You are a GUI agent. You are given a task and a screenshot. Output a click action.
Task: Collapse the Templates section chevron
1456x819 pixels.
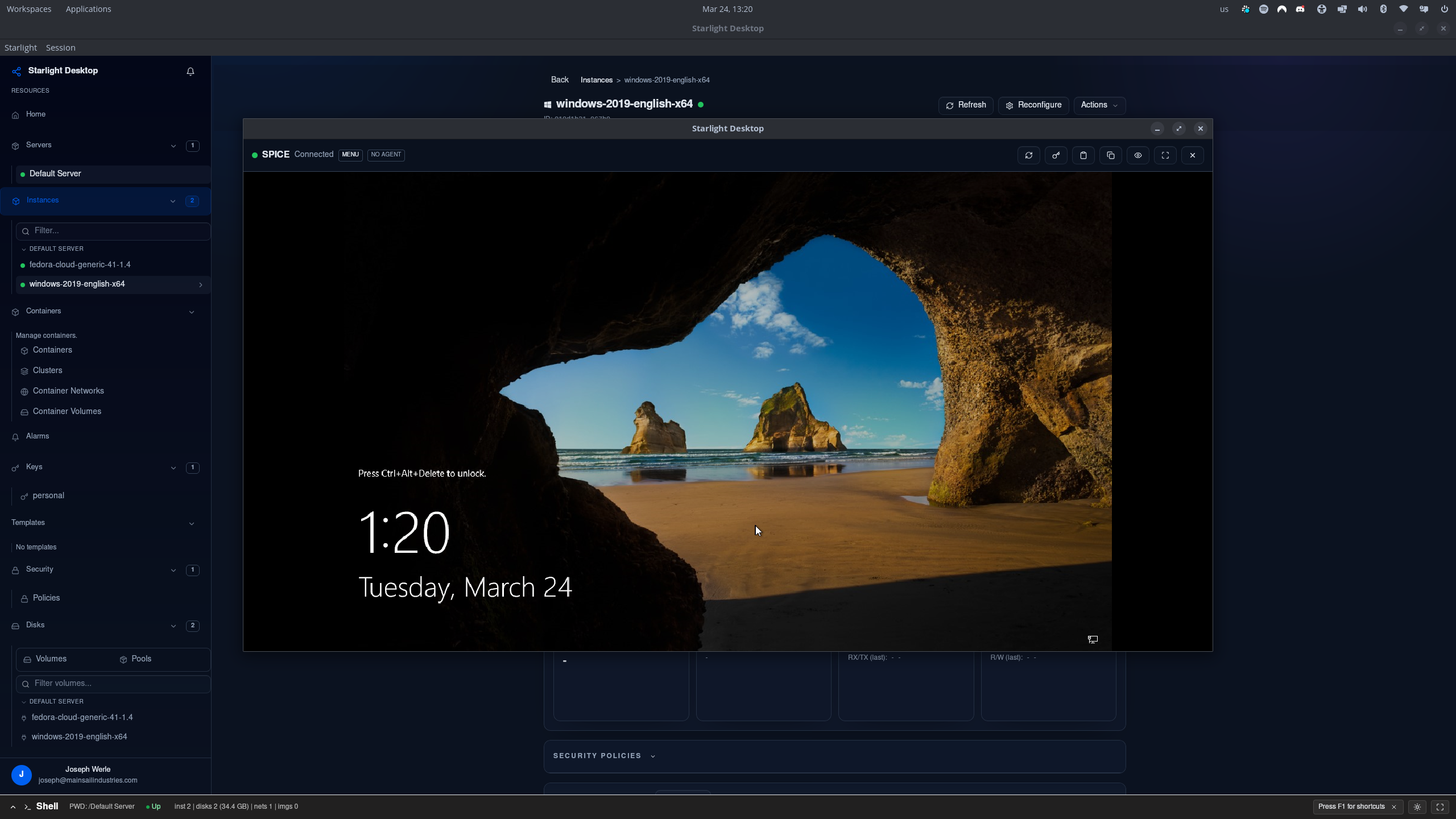point(191,523)
